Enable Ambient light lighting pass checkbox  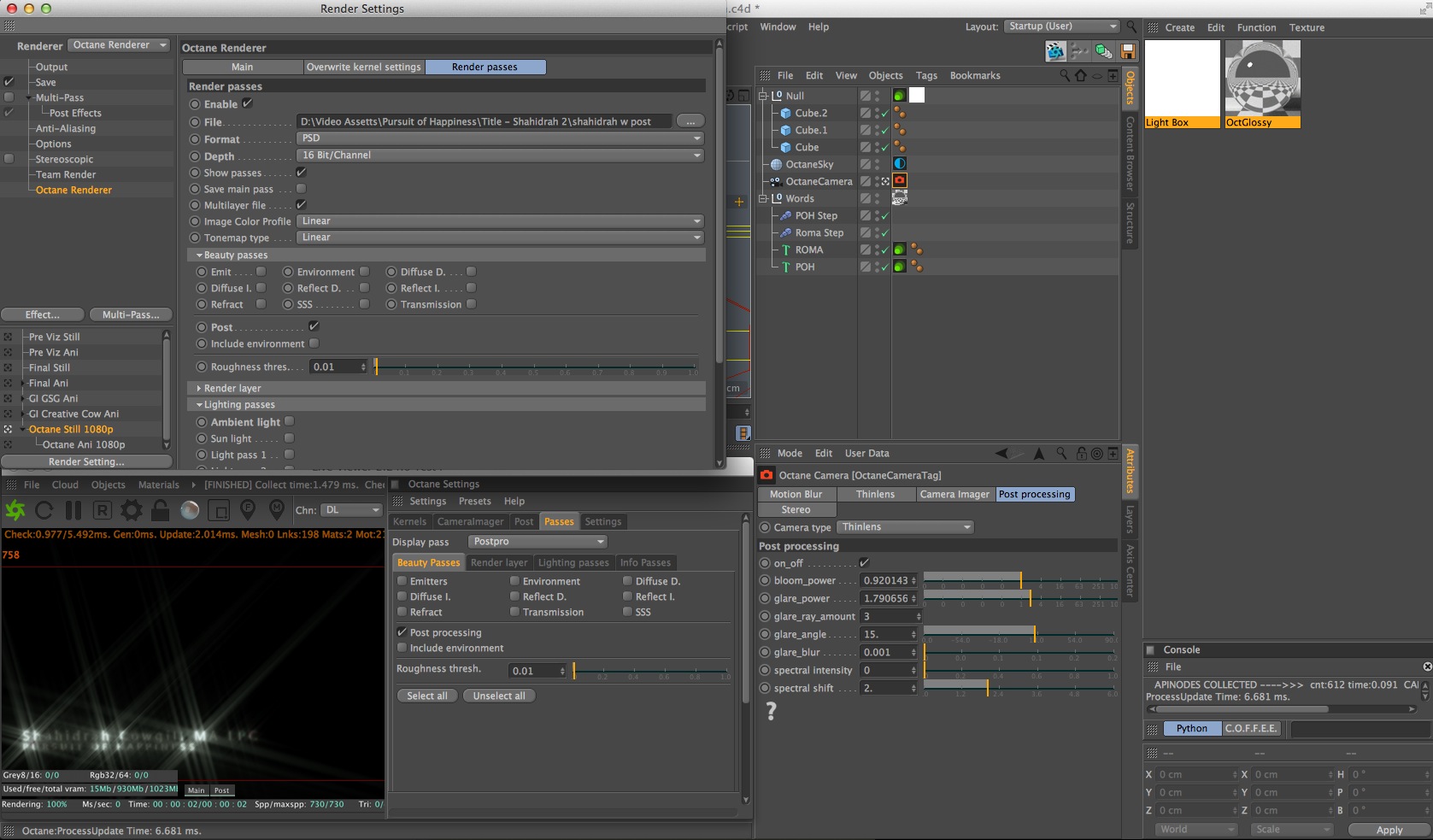289,421
